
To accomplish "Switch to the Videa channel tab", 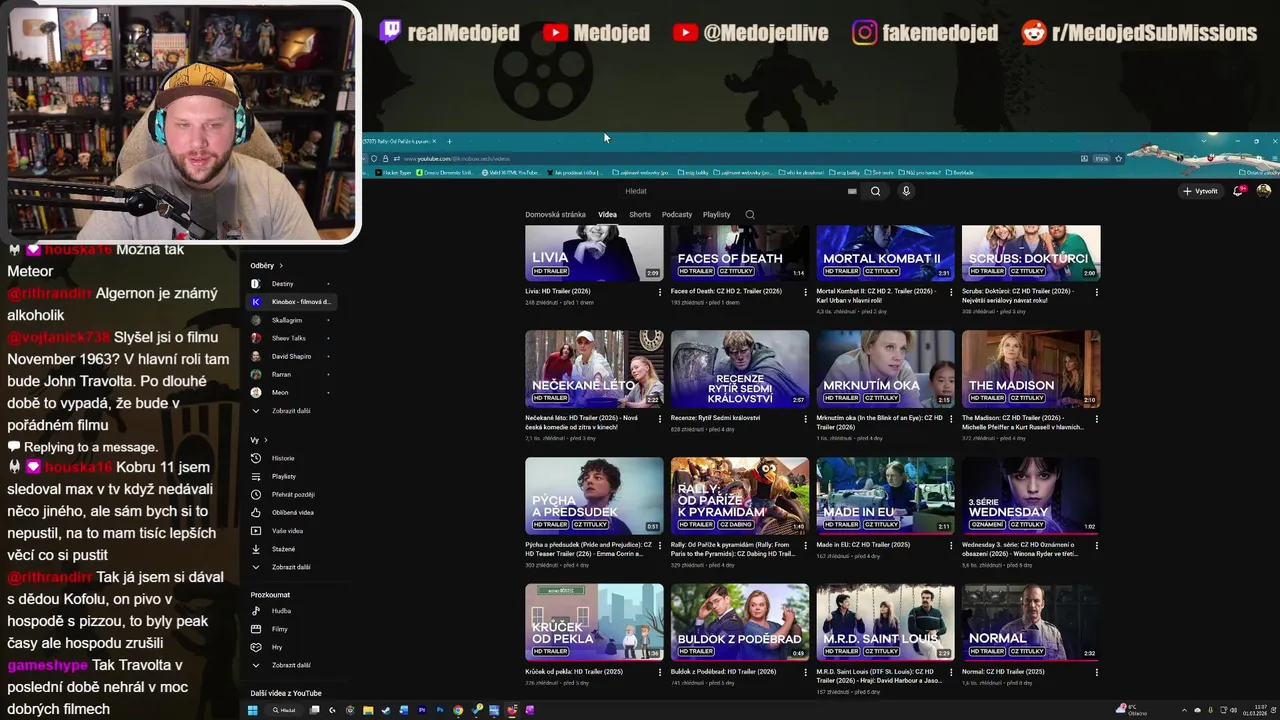I will (608, 215).
